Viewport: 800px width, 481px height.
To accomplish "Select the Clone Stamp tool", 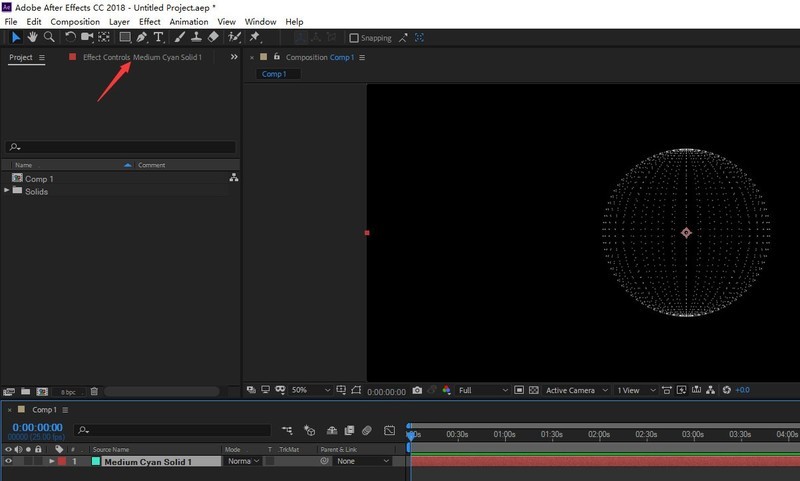I will 197,37.
